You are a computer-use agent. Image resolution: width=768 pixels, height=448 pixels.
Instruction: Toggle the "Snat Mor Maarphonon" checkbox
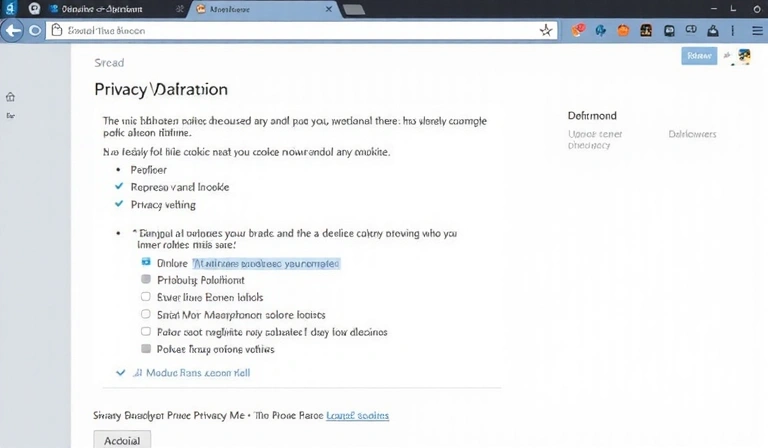pyautogui.click(x=146, y=314)
